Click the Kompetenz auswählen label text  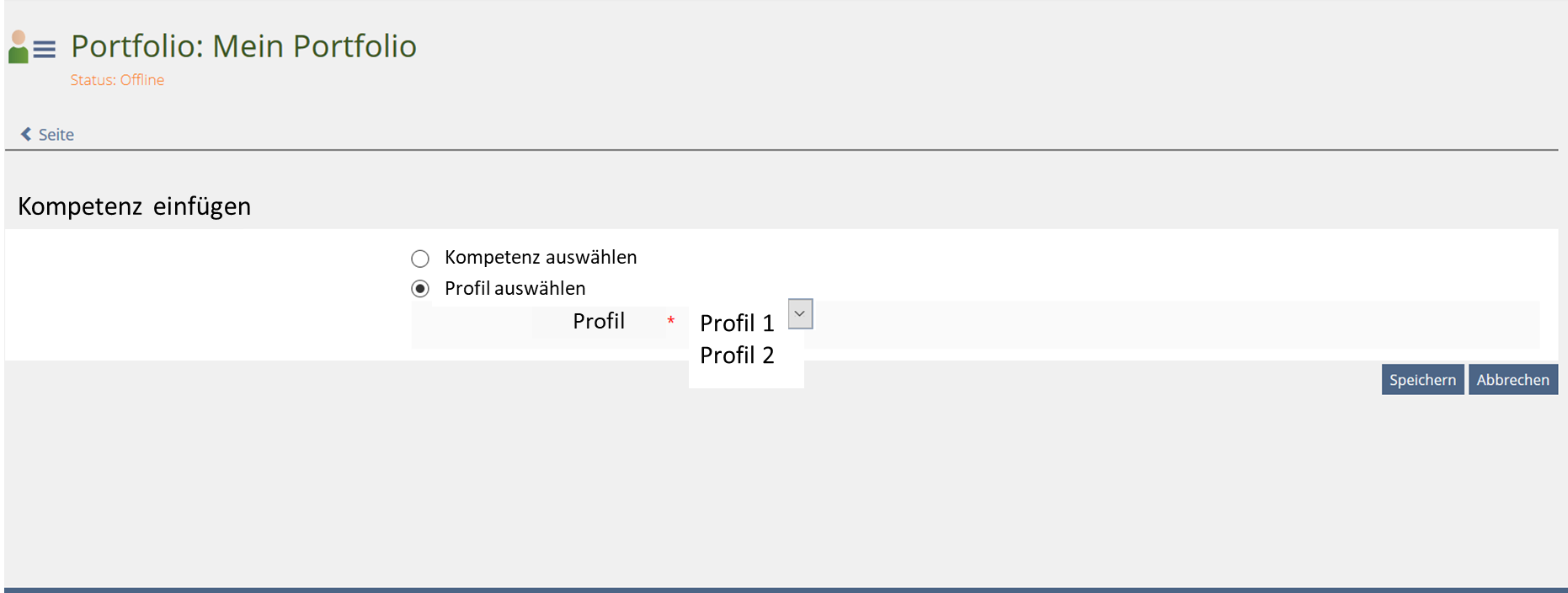coord(540,257)
